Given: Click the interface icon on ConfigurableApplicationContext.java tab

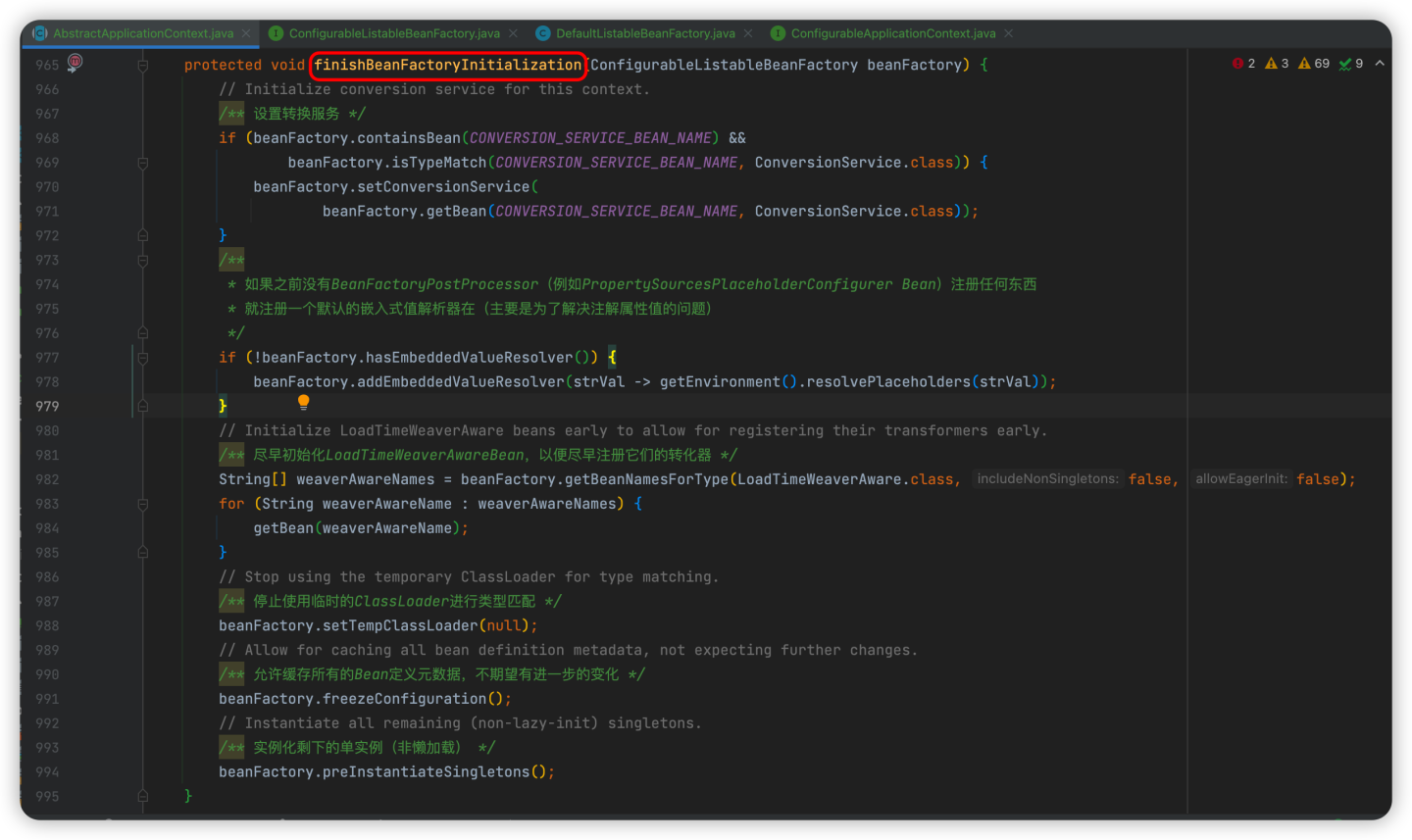Looking at the screenshot, I should coord(778,33).
